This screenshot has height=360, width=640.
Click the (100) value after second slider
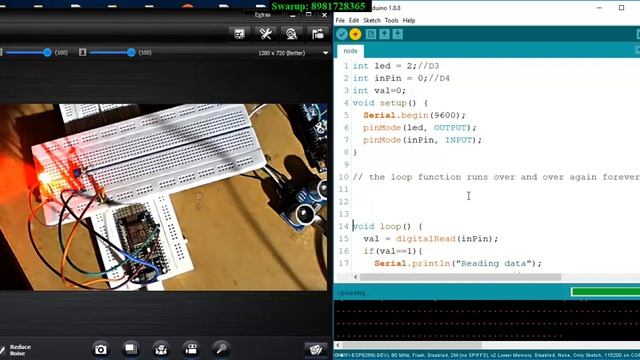(x=145, y=53)
